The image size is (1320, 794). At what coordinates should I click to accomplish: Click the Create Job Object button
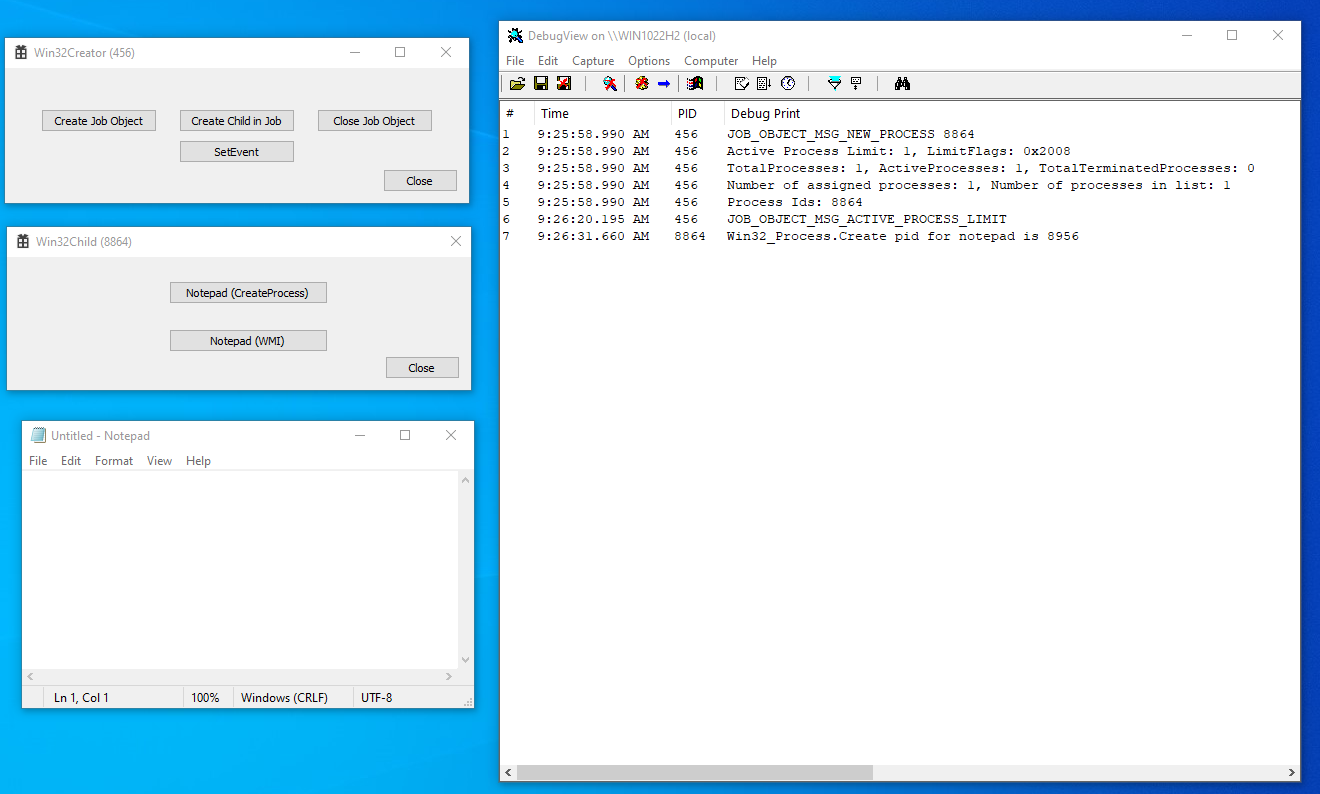[x=99, y=121]
